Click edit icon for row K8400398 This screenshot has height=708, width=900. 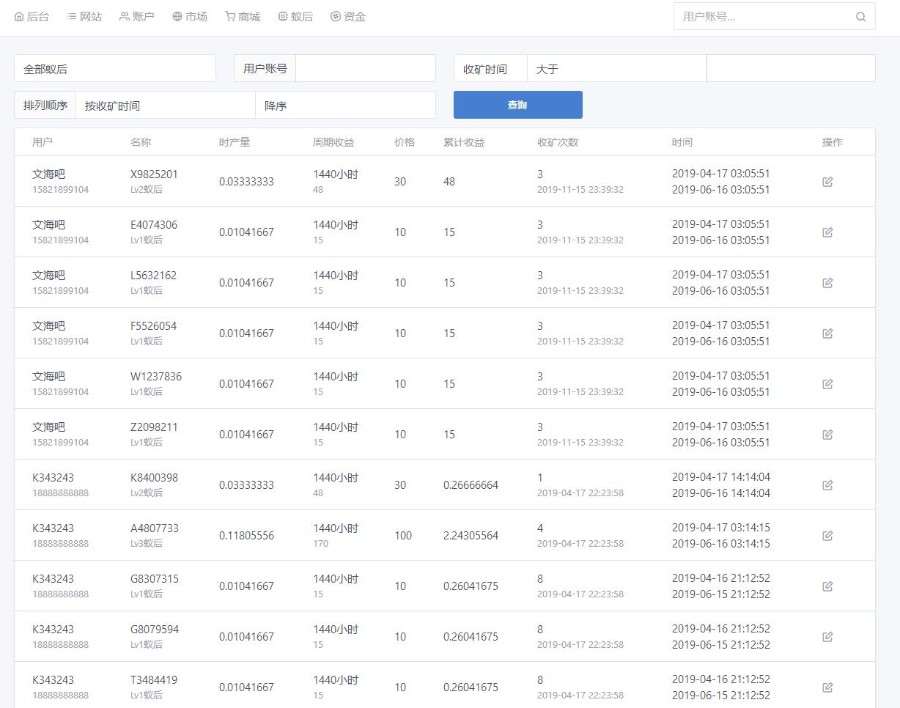827,485
